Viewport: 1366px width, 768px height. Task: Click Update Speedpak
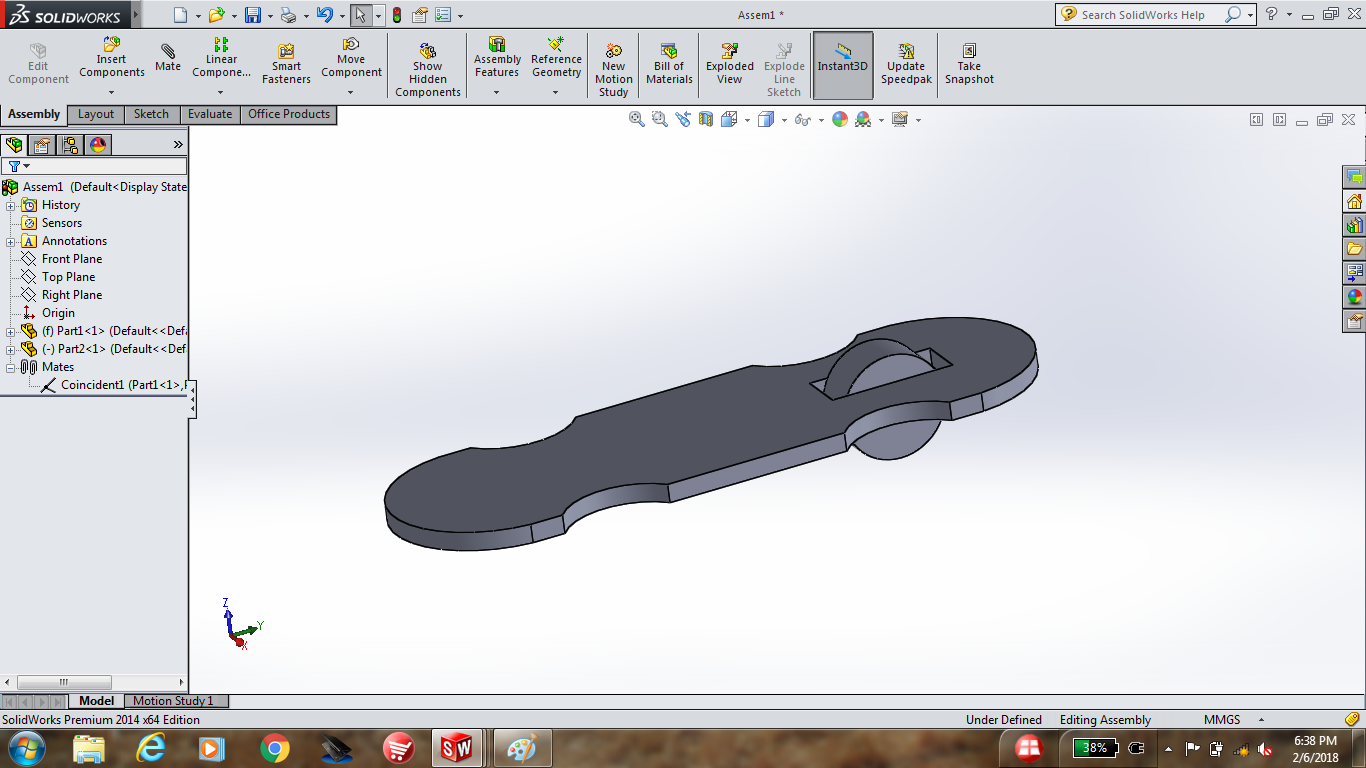[x=906, y=65]
